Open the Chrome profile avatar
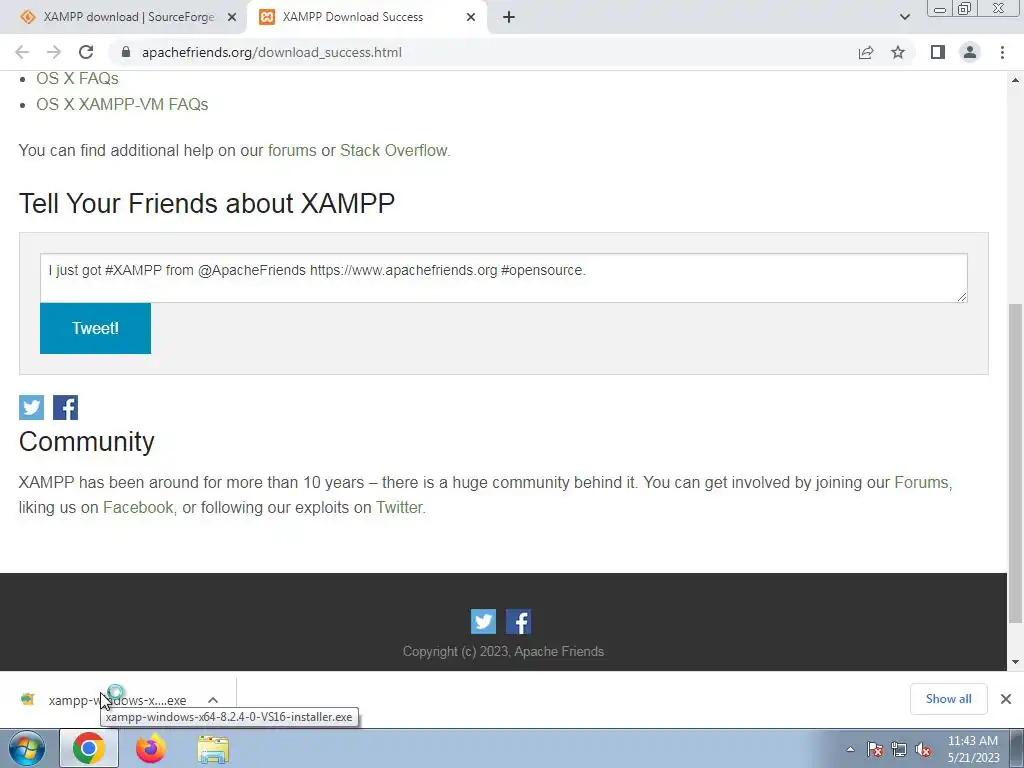1024x768 pixels. [x=970, y=52]
